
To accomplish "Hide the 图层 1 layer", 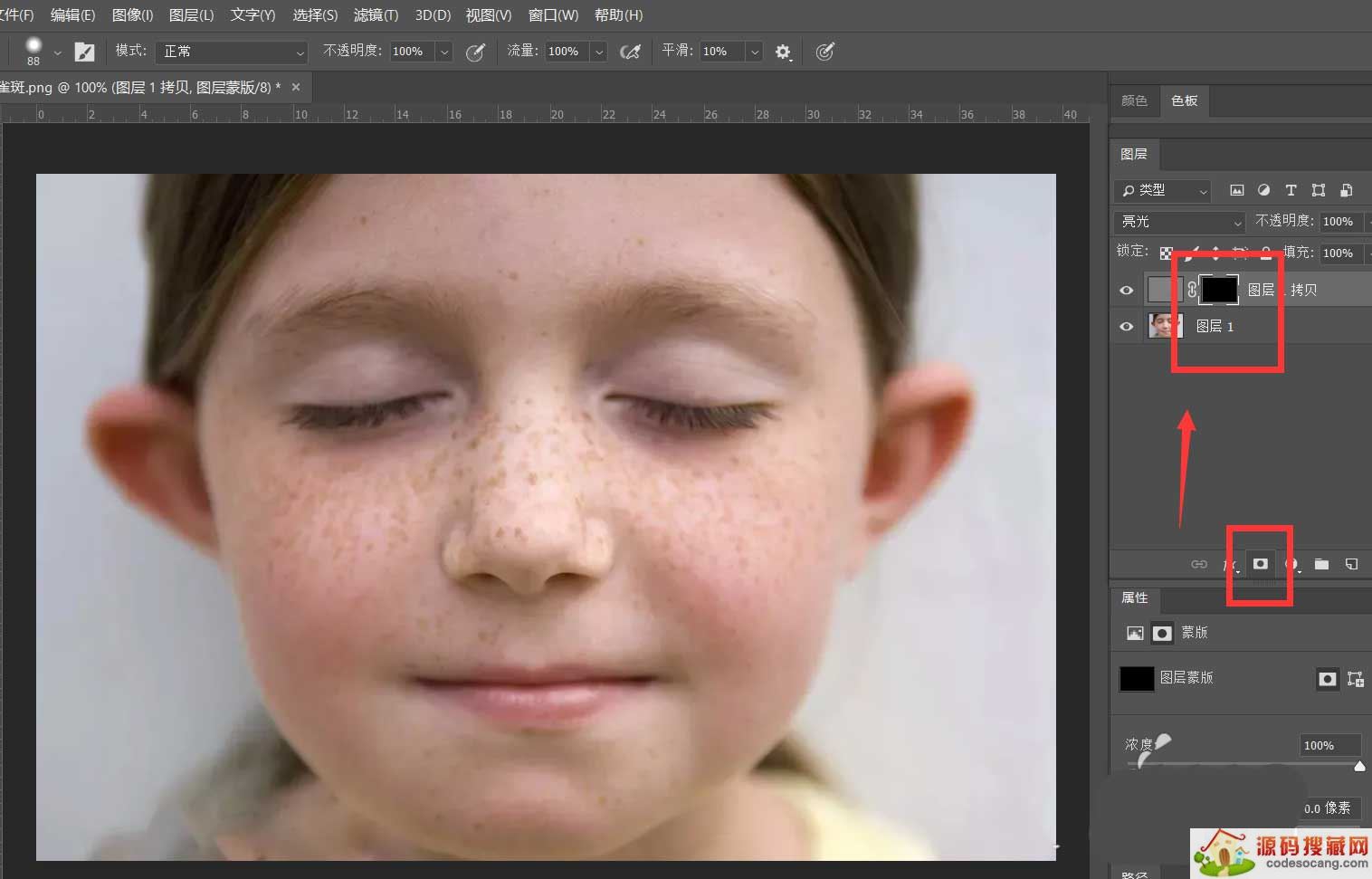I will 1127,326.
